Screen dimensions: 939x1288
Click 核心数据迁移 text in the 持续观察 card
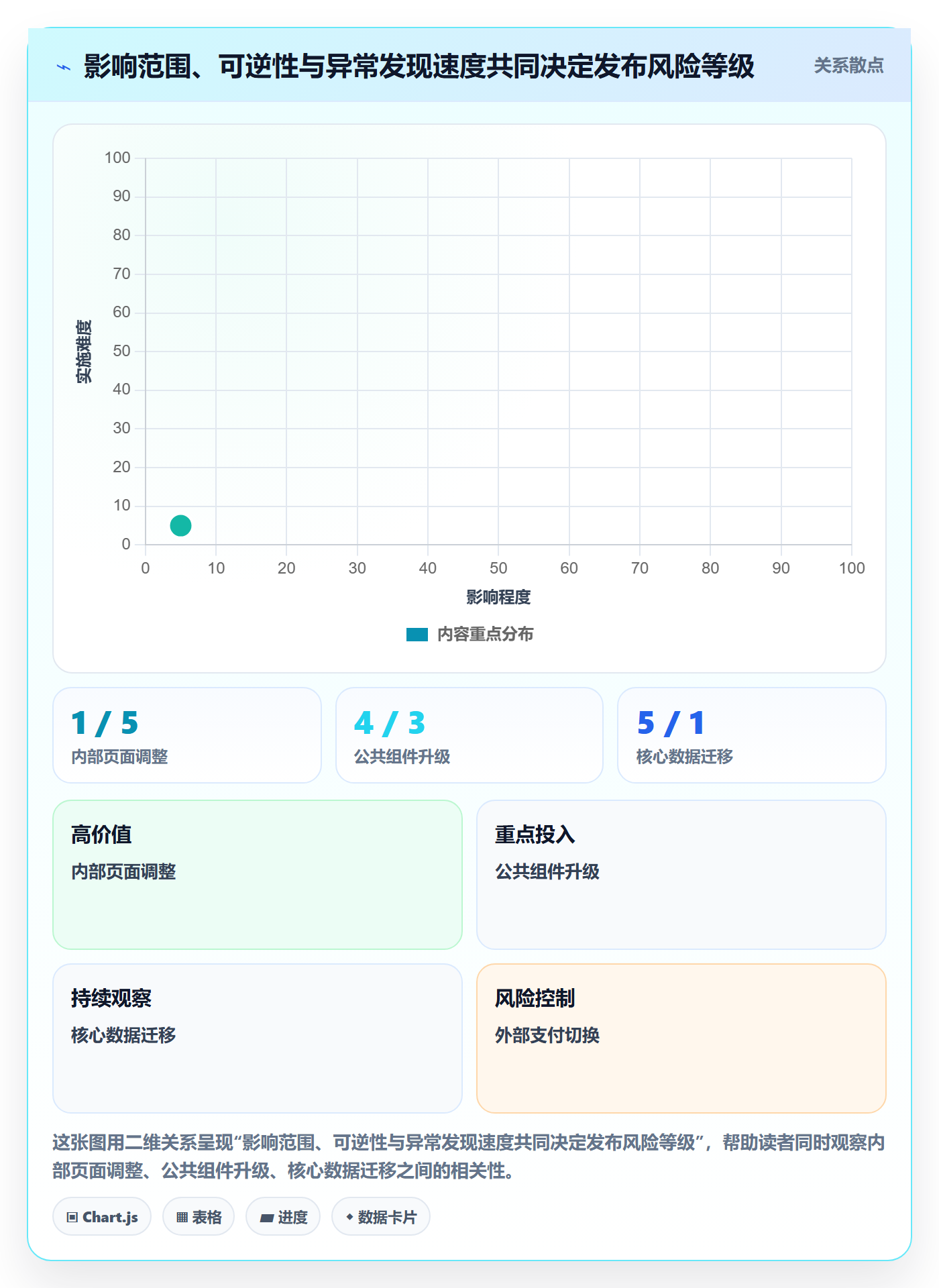coord(123,1035)
